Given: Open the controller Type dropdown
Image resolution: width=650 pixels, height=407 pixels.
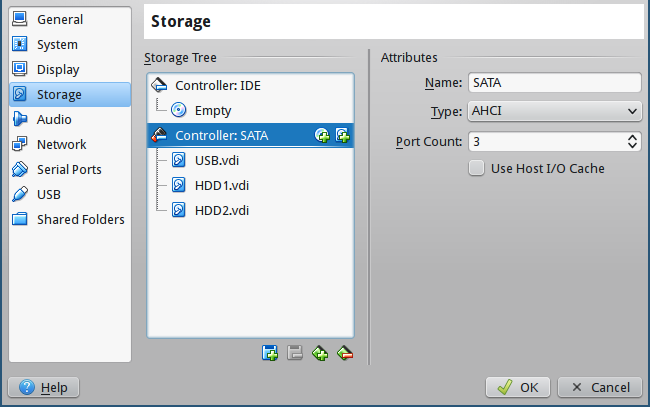Looking at the screenshot, I should (555, 111).
